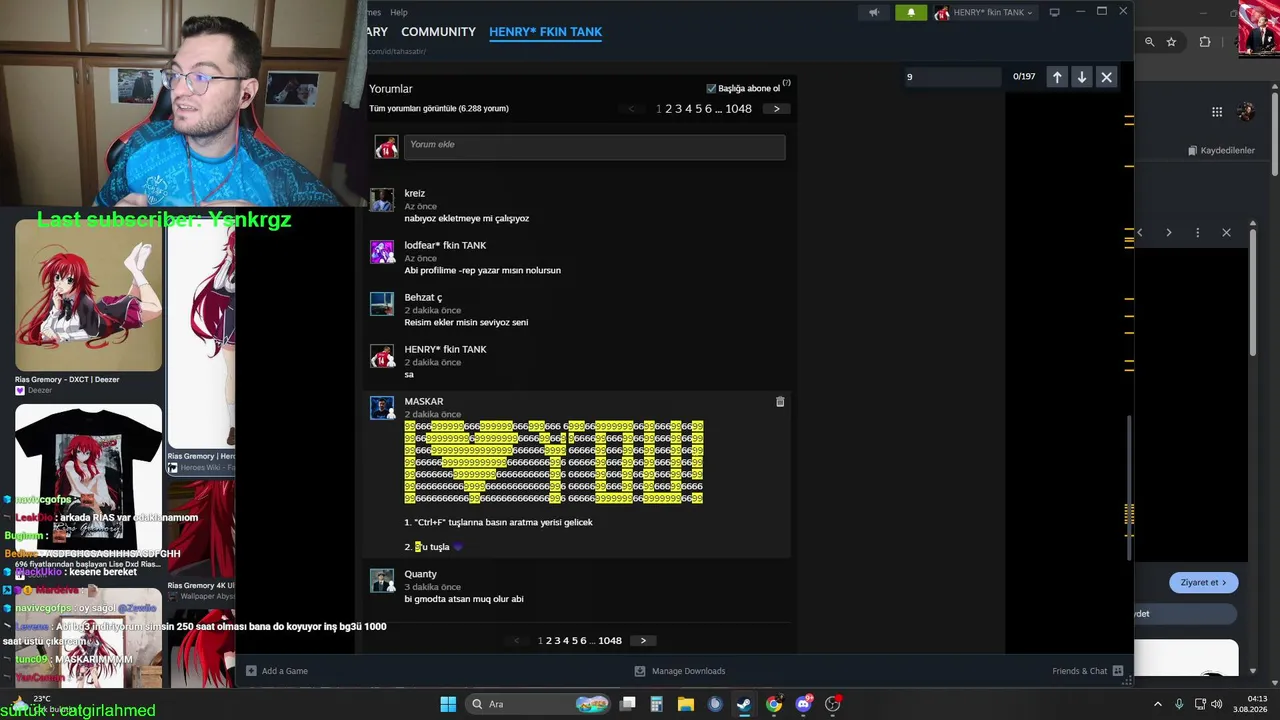Go to next image in Chrome preview panel
Screen dimensions: 1280x720
pyautogui.click(x=1168, y=233)
